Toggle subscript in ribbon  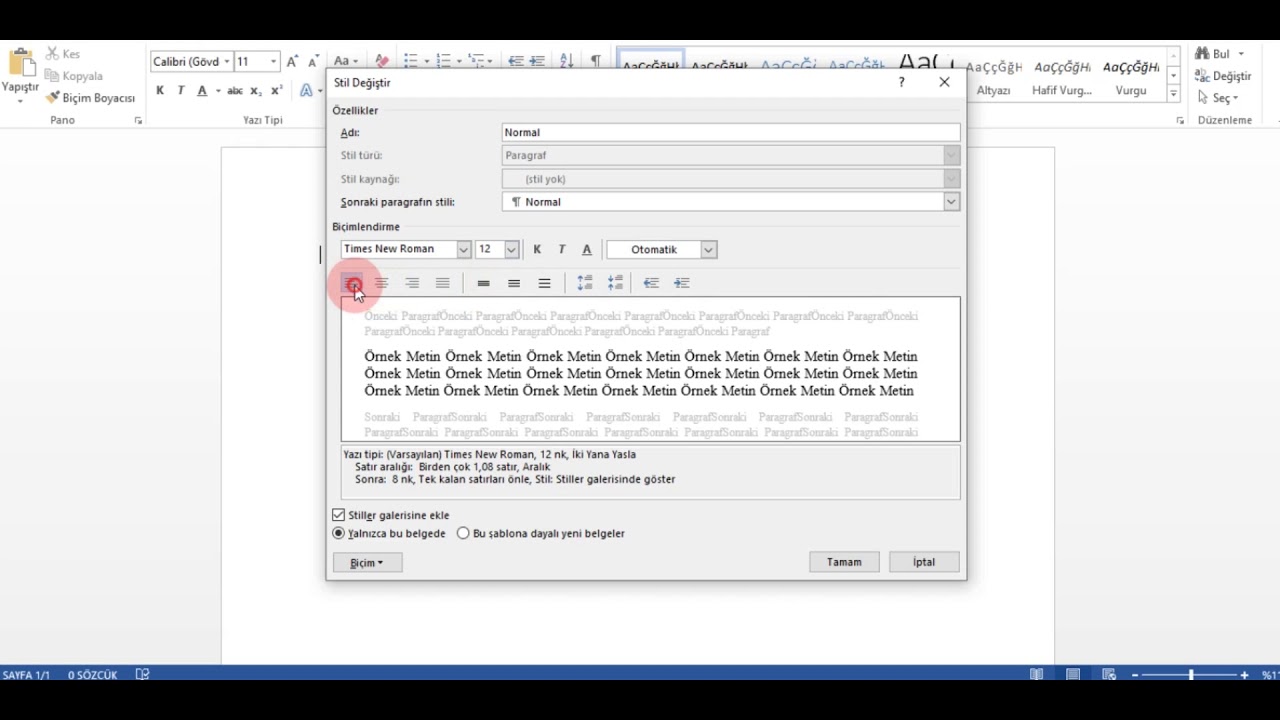[x=256, y=91]
